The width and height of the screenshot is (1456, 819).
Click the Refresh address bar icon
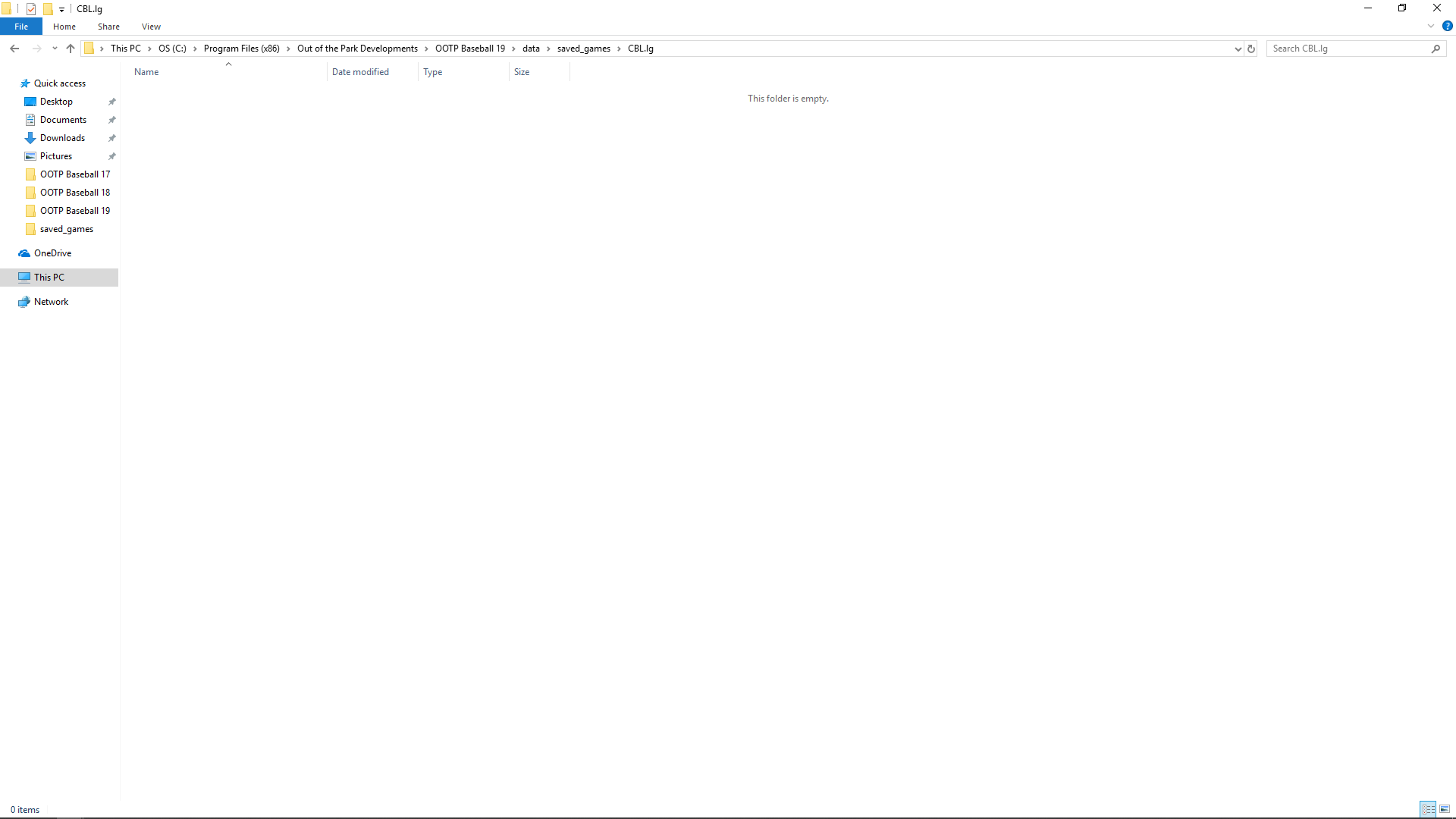click(x=1251, y=49)
